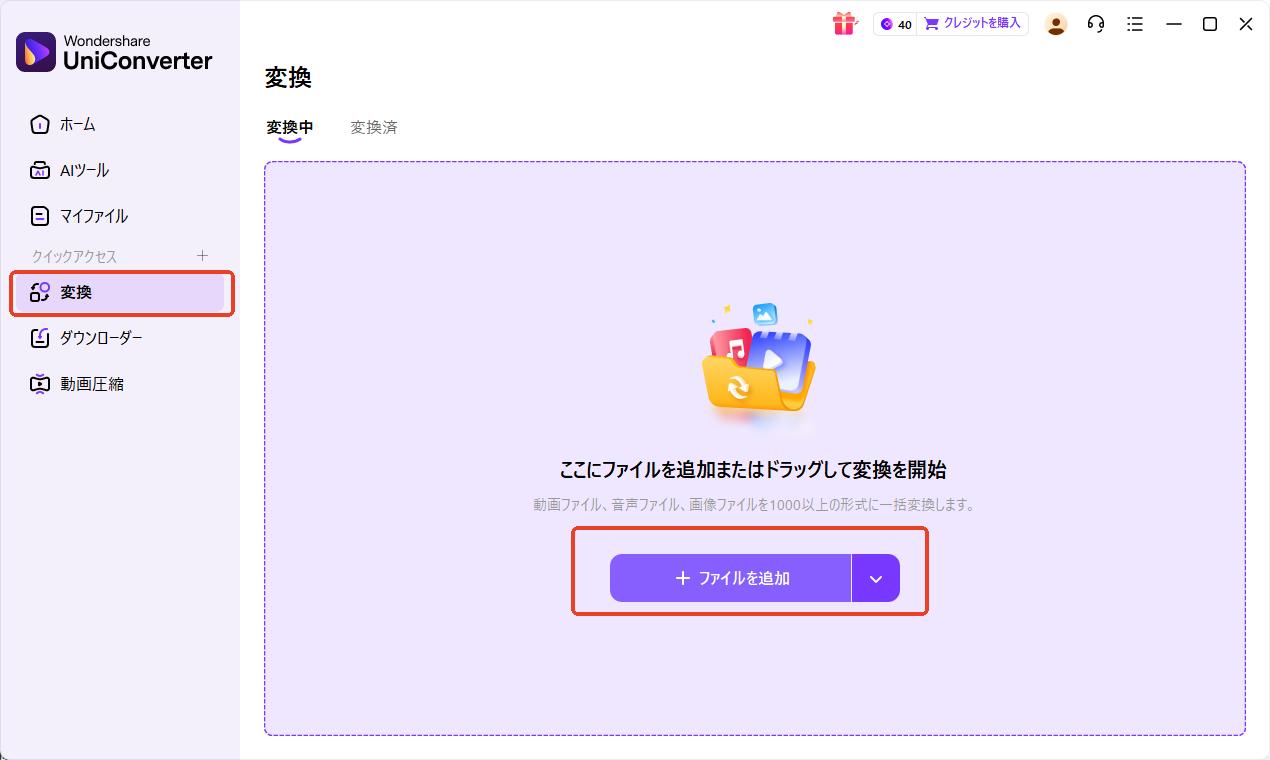Expand クイックアクセス with the plus button
Screen dimensions: 1270x760
tap(203, 255)
